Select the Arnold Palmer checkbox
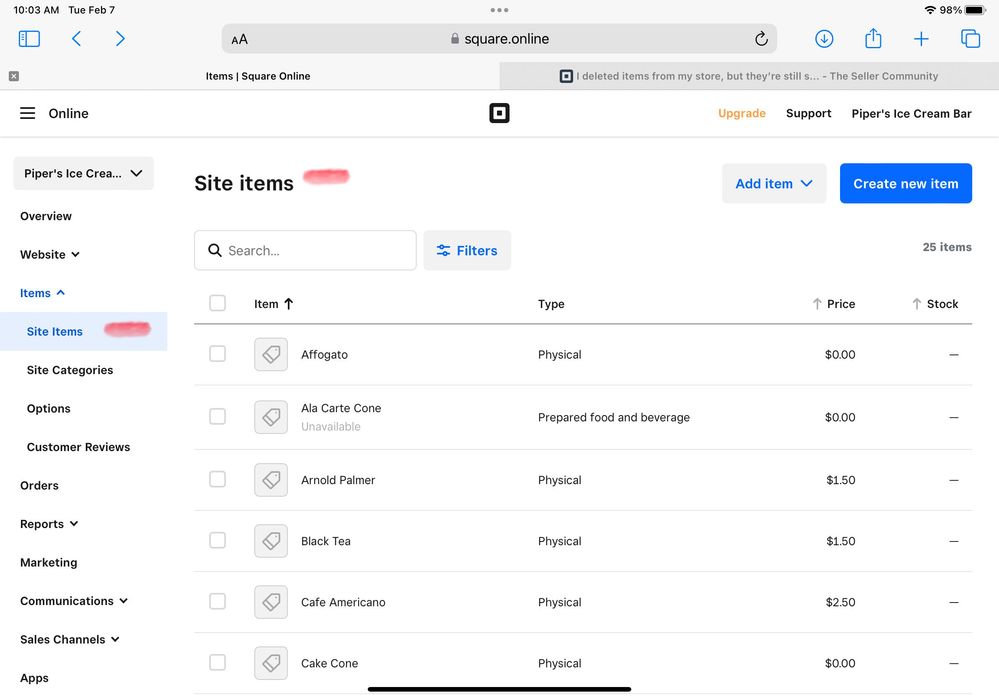The height and width of the screenshot is (698, 999). point(217,480)
